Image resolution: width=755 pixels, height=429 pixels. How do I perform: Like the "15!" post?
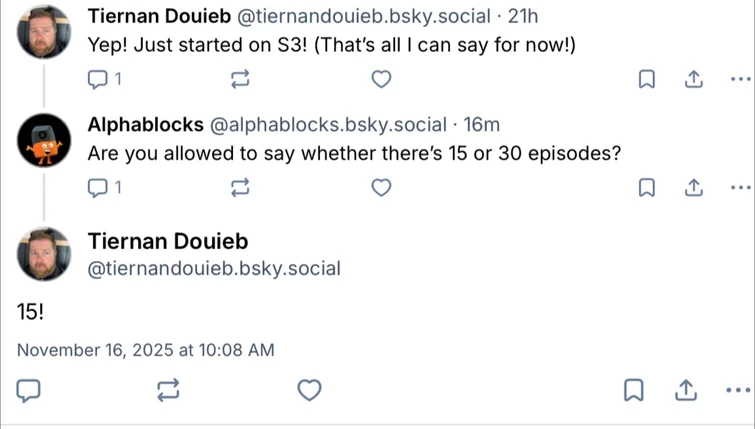pyautogui.click(x=311, y=390)
